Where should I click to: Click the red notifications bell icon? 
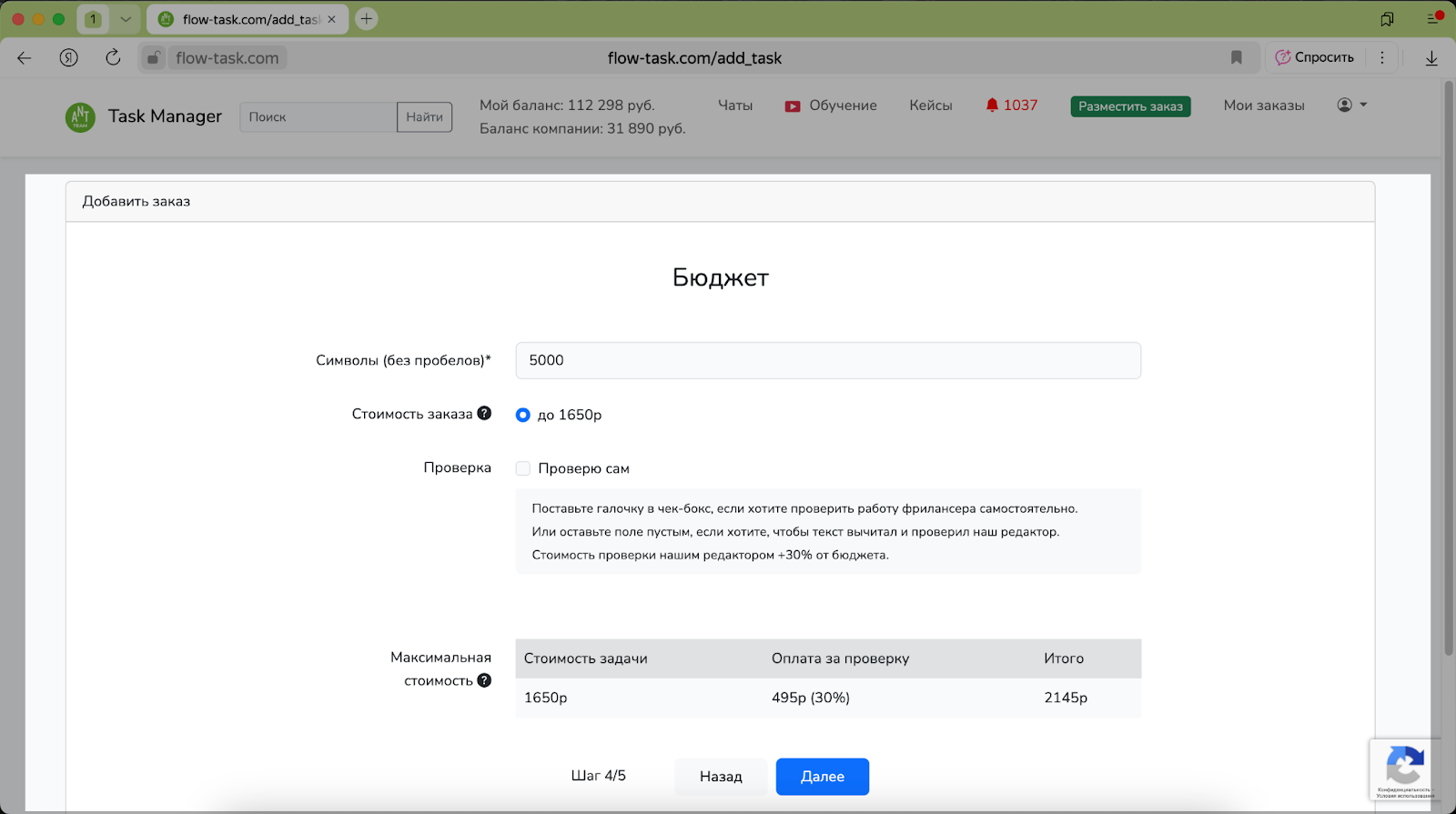pos(992,106)
